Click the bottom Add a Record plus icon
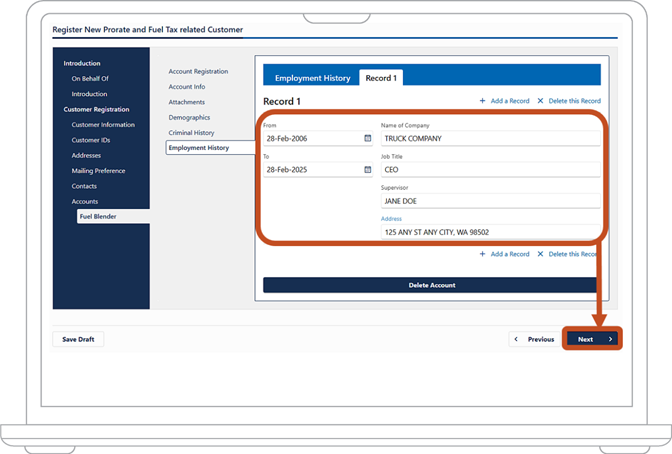The width and height of the screenshot is (672, 454). (x=482, y=254)
